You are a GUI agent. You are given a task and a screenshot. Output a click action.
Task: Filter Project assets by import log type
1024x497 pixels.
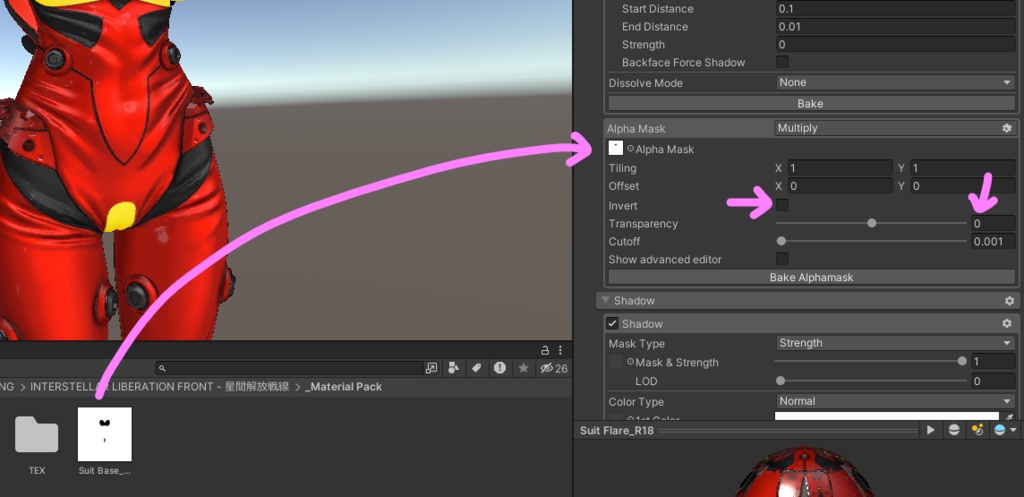(x=500, y=368)
